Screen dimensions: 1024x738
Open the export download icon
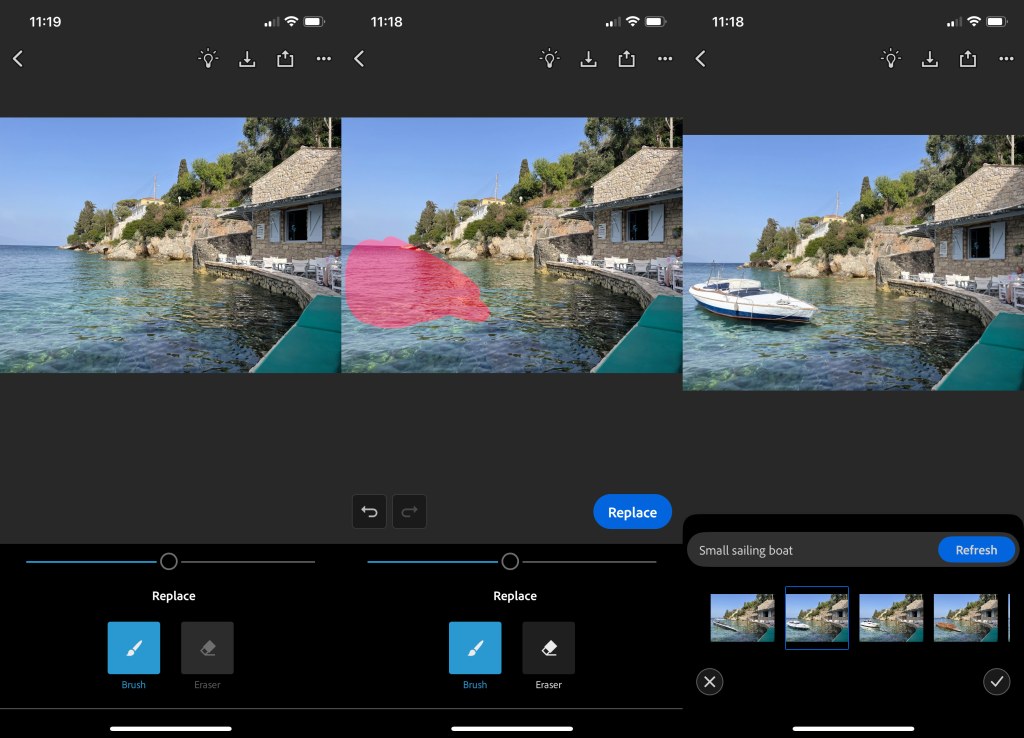pos(246,58)
